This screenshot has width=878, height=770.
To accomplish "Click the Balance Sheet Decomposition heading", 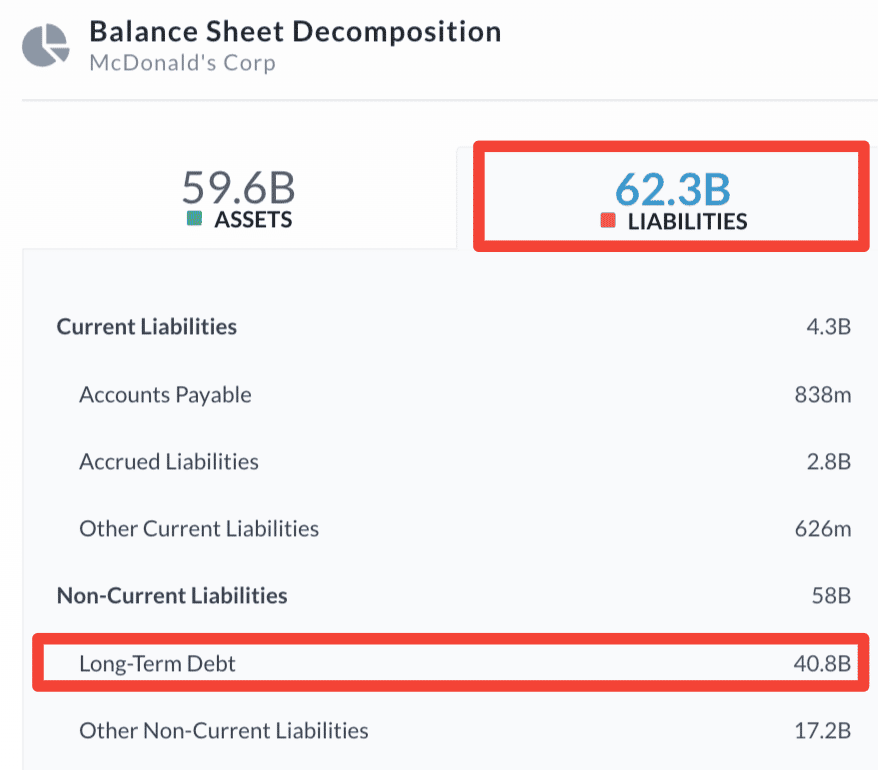I will pyautogui.click(x=295, y=31).
